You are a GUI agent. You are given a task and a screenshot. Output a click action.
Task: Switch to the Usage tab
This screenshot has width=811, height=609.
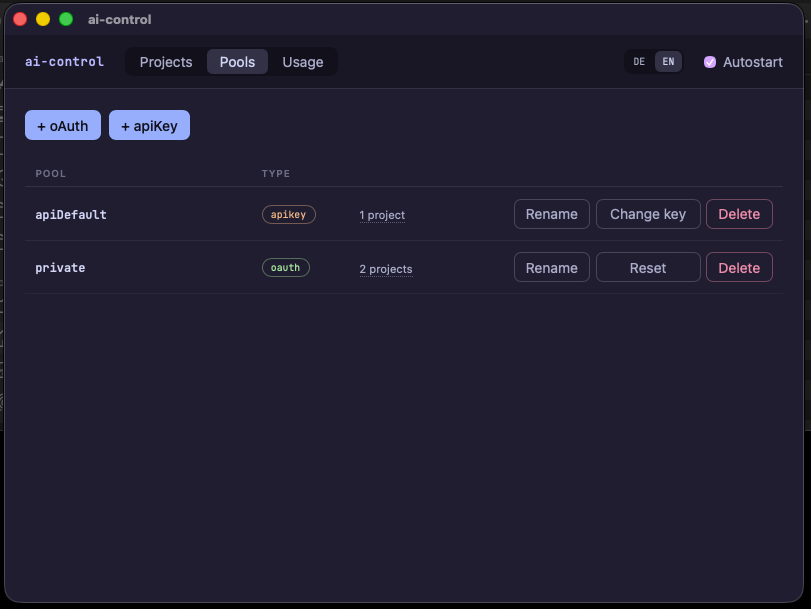pos(303,62)
